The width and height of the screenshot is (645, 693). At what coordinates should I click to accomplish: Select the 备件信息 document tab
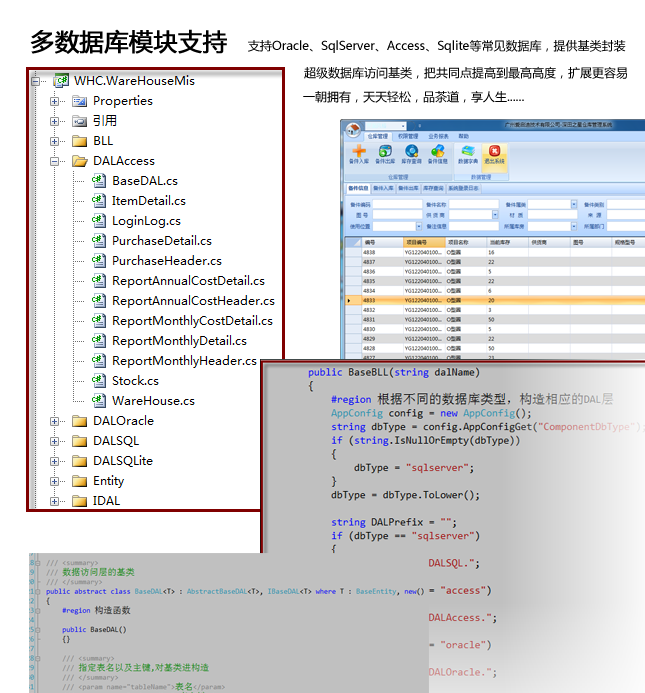tap(358, 188)
